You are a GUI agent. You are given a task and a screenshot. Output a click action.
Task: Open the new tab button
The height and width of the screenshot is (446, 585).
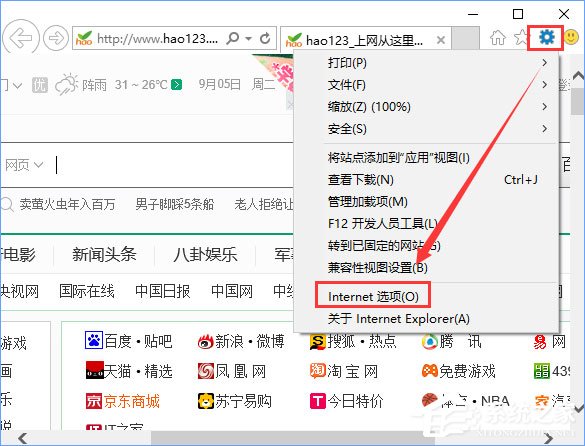pyautogui.click(x=465, y=38)
